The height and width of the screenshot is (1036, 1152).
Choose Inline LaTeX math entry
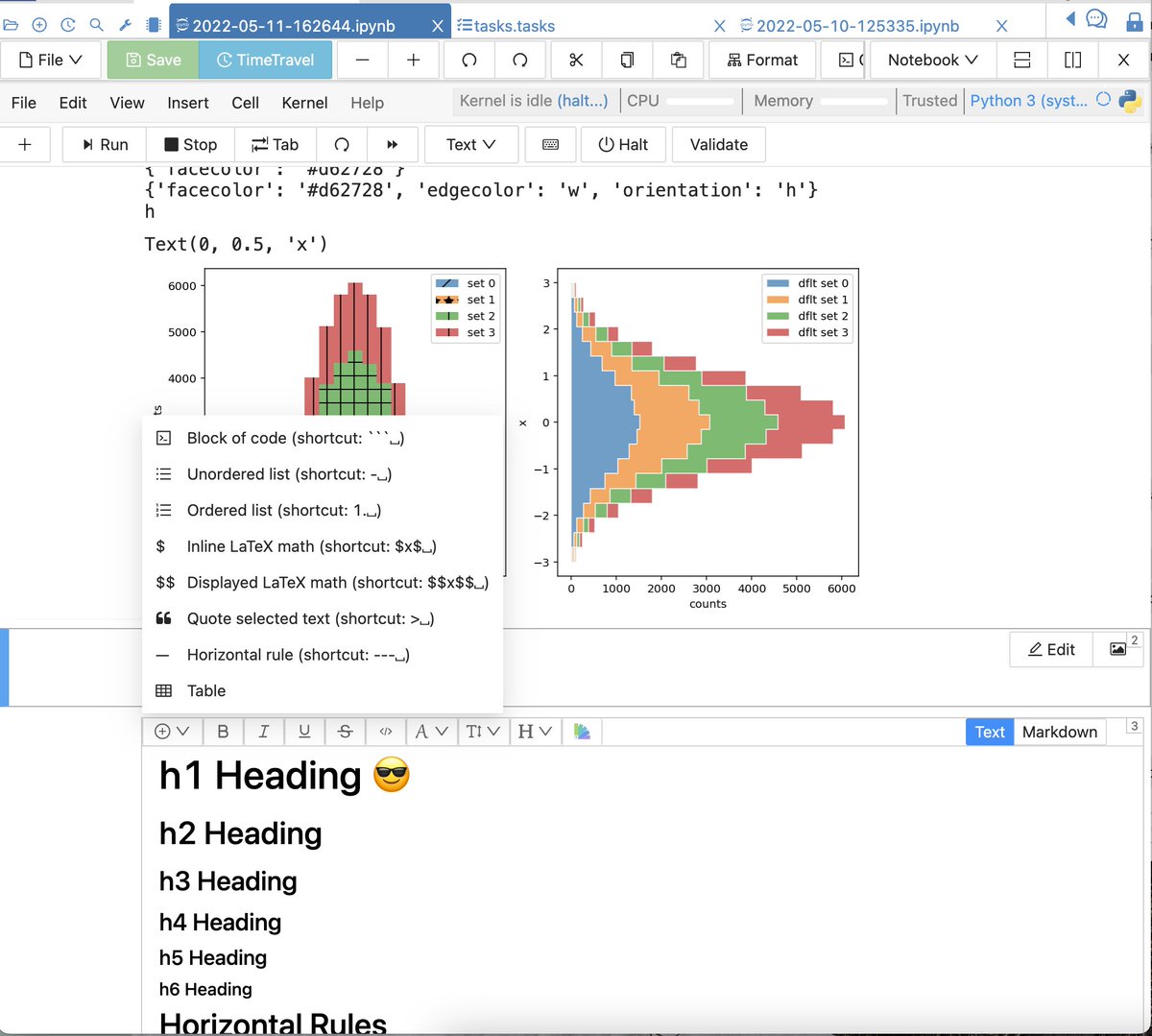pyautogui.click(x=323, y=546)
